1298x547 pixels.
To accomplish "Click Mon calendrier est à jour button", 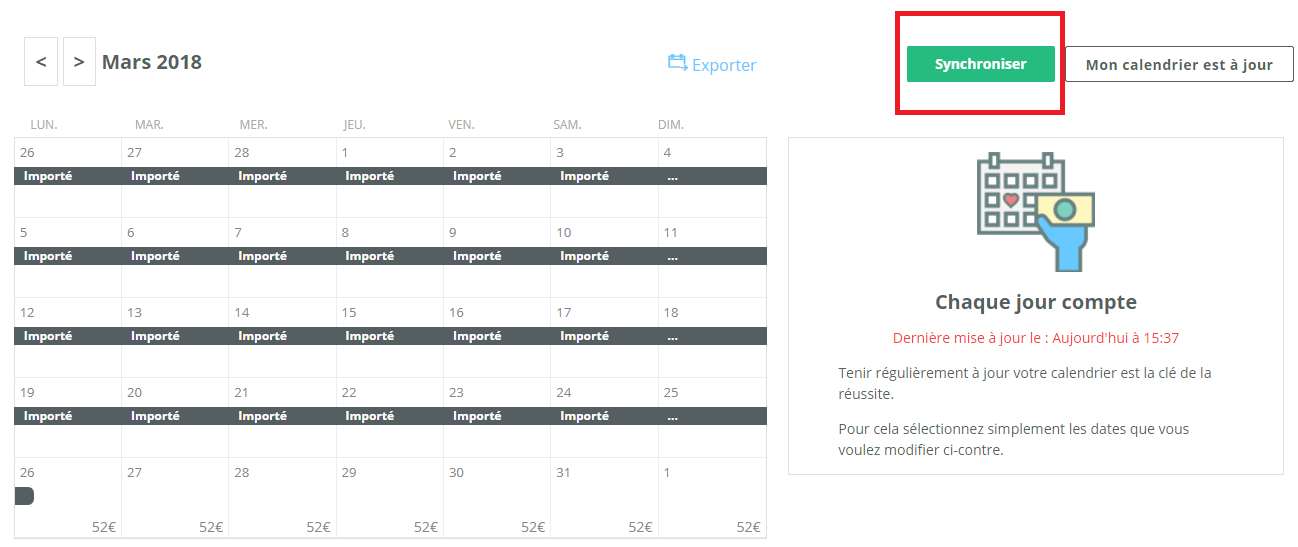I will pos(1179,65).
